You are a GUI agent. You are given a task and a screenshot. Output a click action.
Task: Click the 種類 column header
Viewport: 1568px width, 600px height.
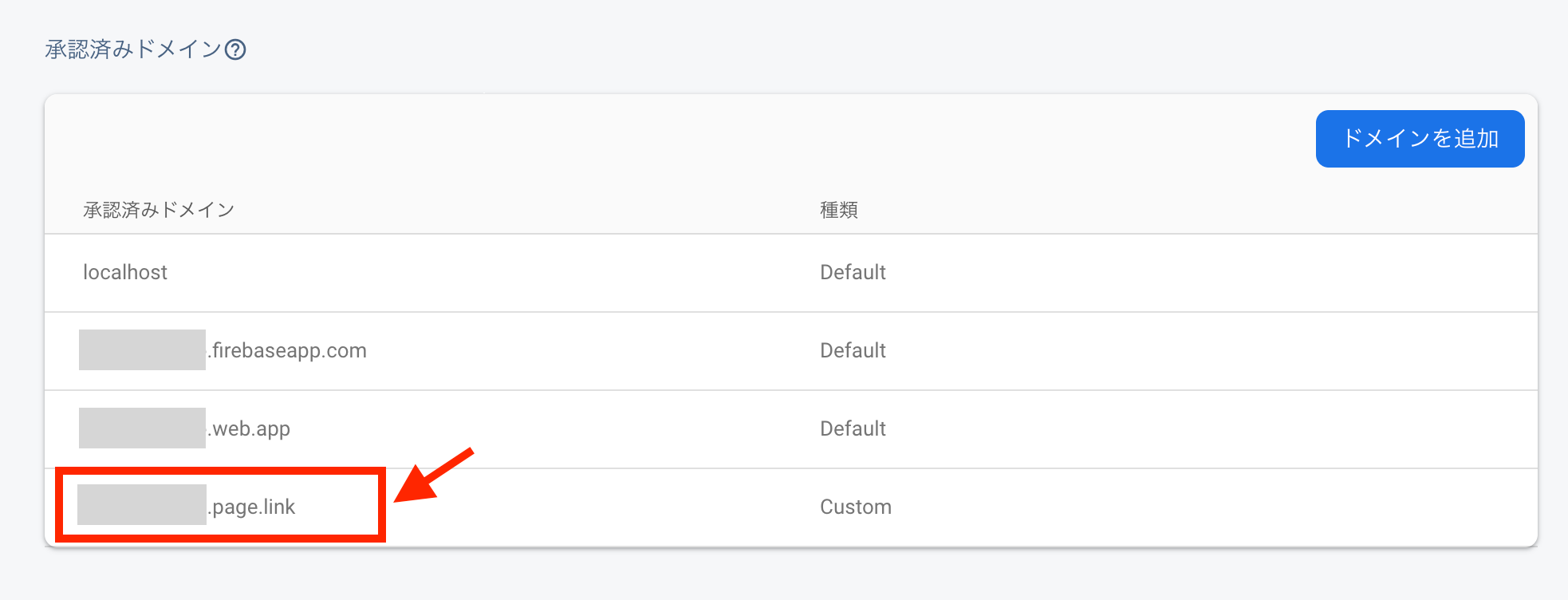pos(839,210)
